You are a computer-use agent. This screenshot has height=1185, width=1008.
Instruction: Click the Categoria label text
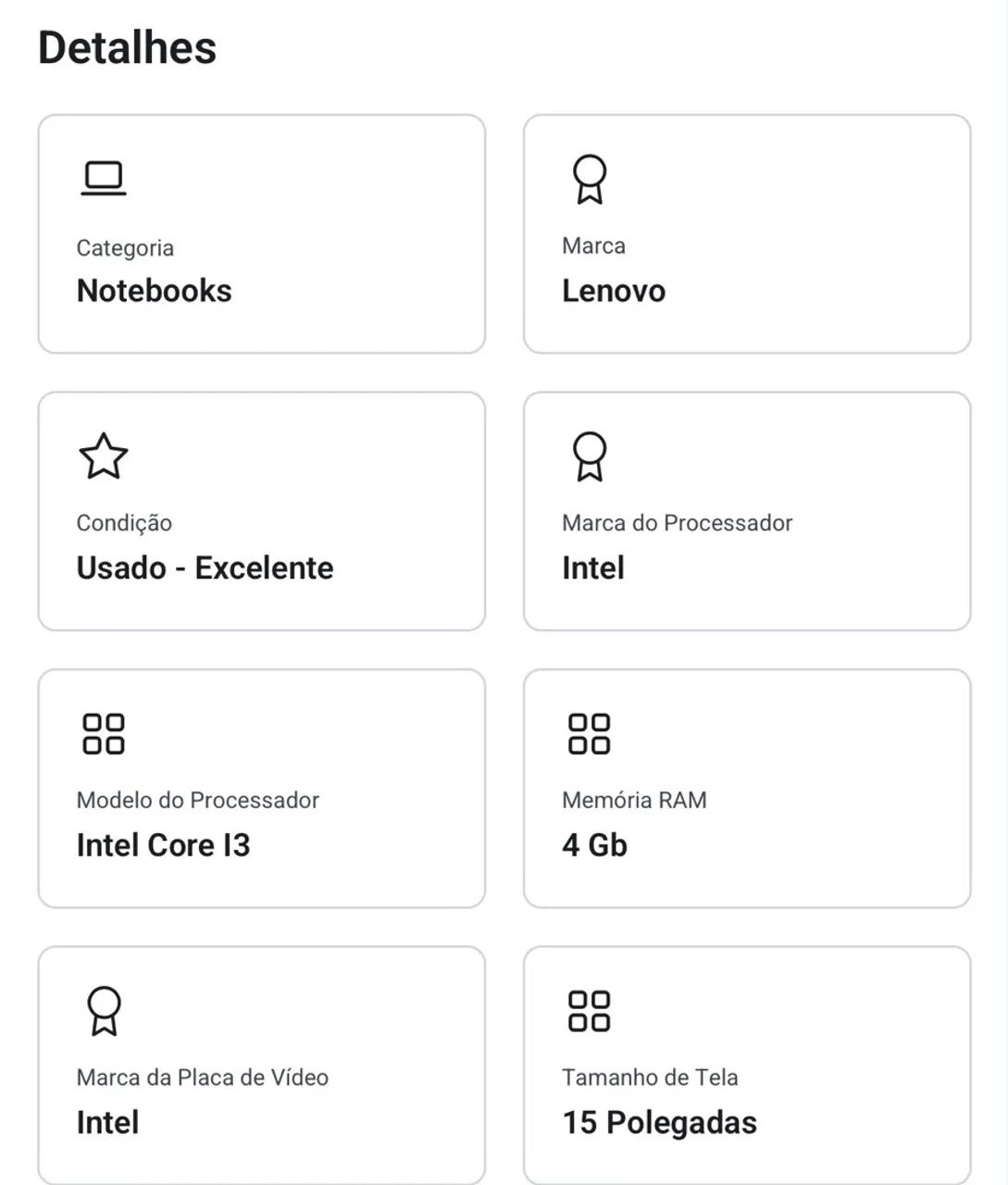[125, 248]
